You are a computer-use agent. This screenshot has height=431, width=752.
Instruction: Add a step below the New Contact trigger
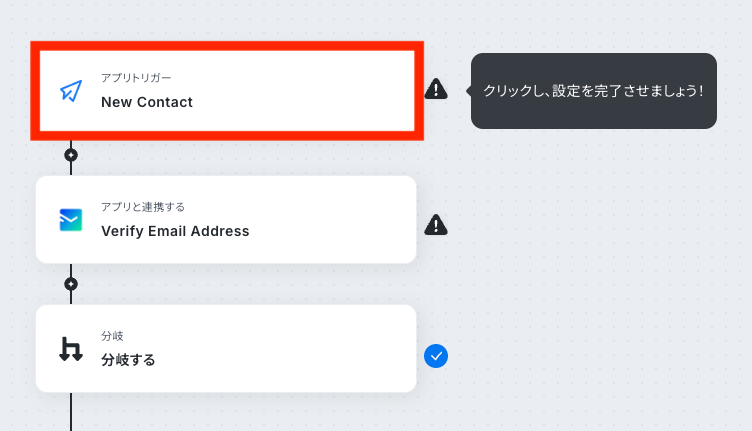71,155
